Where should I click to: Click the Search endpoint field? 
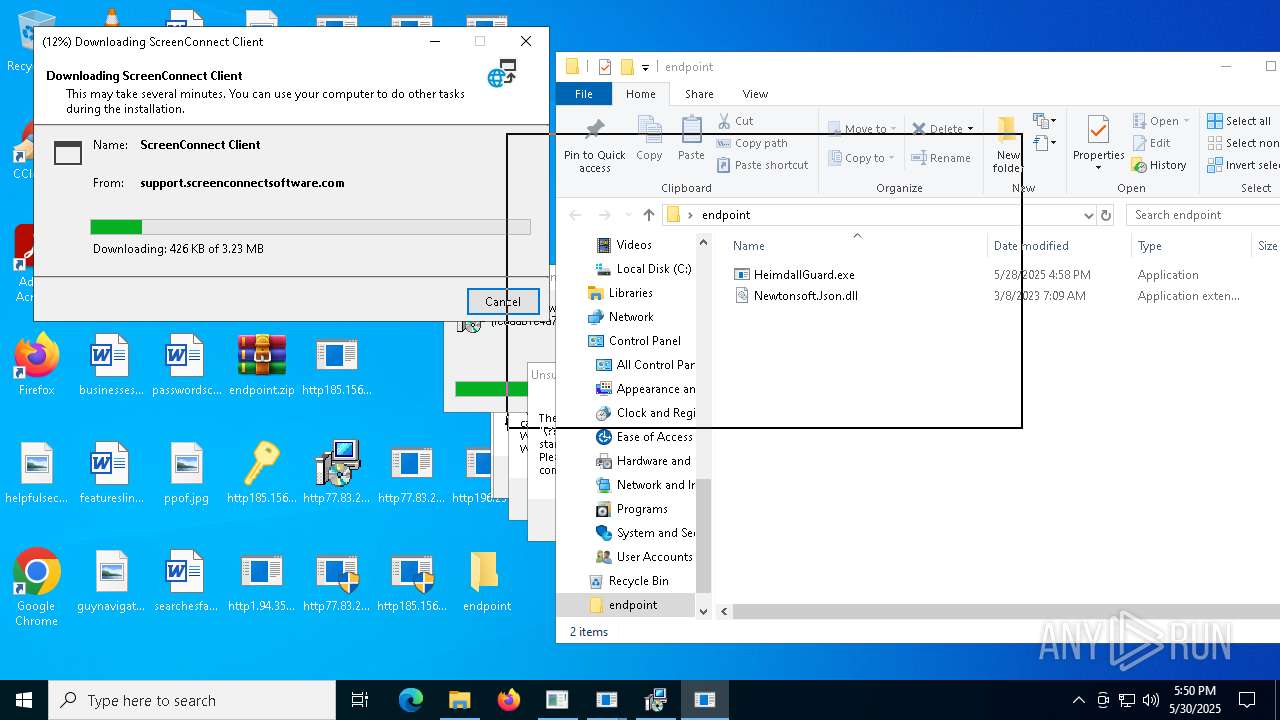click(1203, 215)
